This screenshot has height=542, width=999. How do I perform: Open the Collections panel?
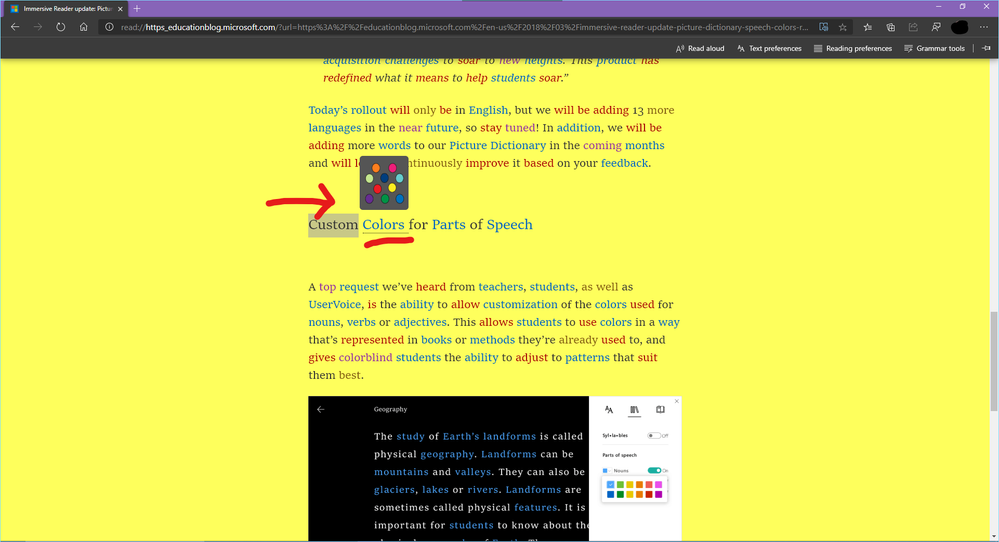coord(891,27)
